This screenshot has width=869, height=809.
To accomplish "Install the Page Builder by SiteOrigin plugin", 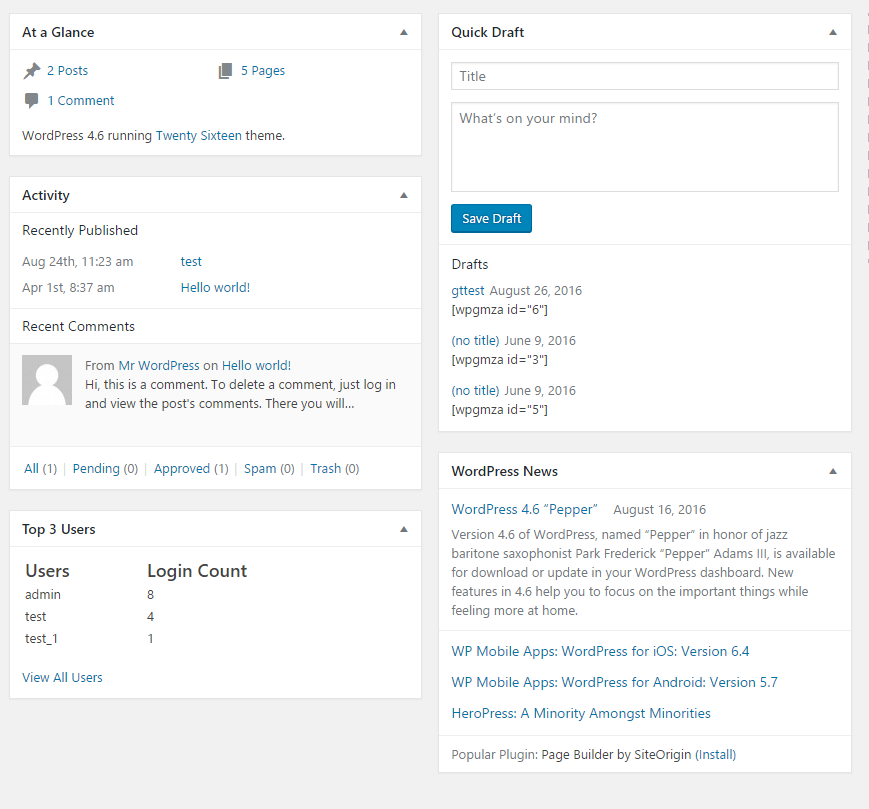I will coord(715,754).
